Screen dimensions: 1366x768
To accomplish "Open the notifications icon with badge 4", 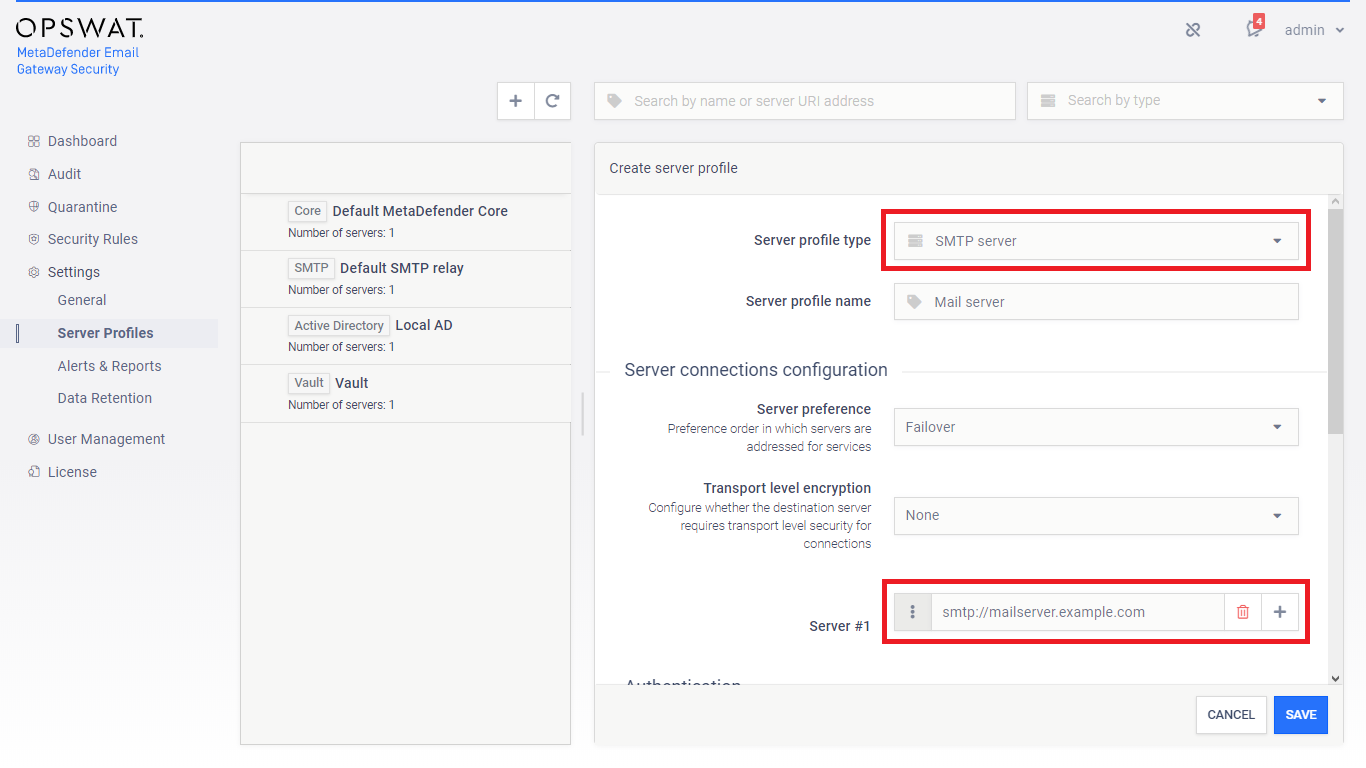I will click(x=1254, y=29).
